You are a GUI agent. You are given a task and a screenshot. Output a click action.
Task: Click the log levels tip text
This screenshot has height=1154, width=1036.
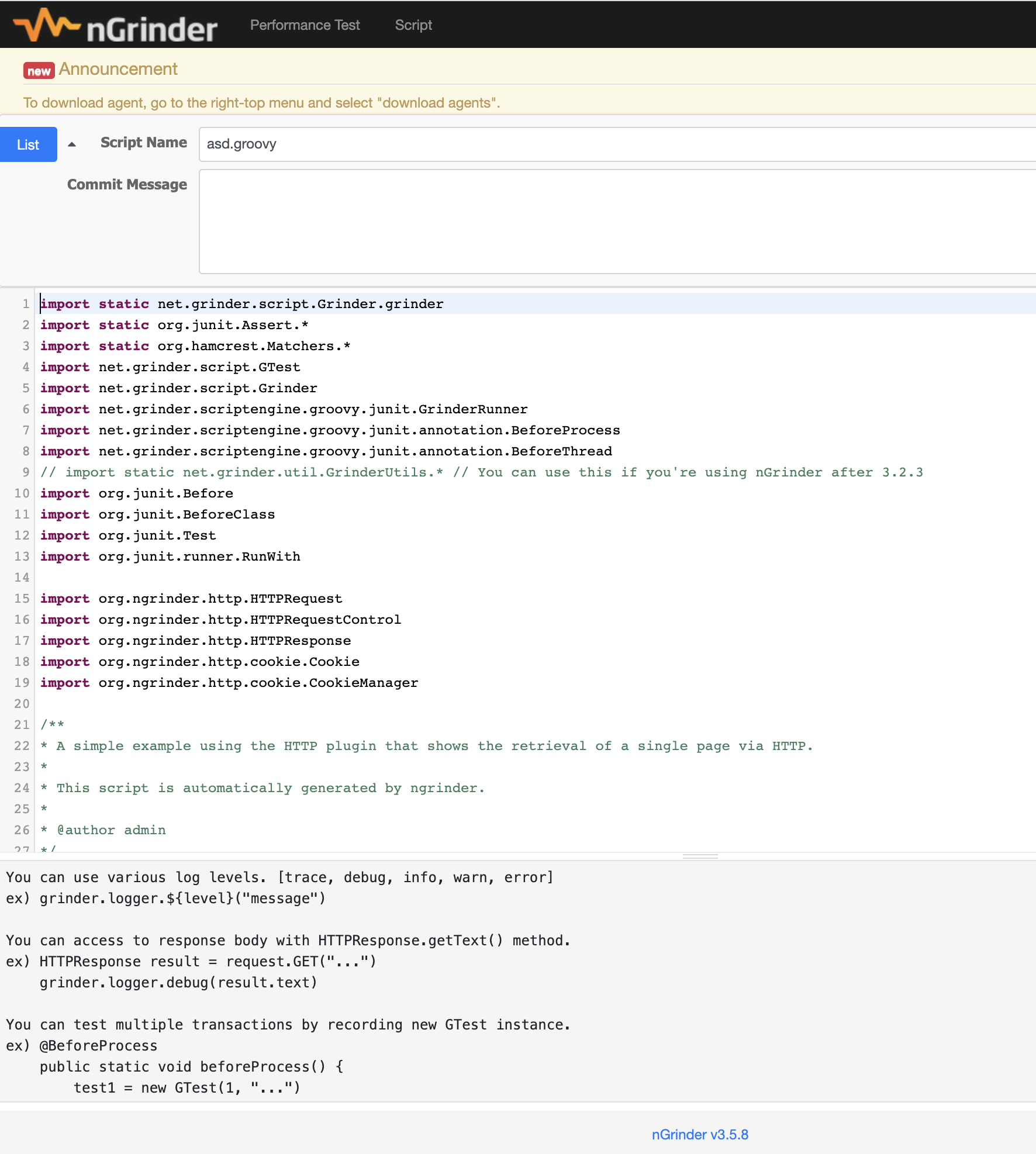point(279,877)
